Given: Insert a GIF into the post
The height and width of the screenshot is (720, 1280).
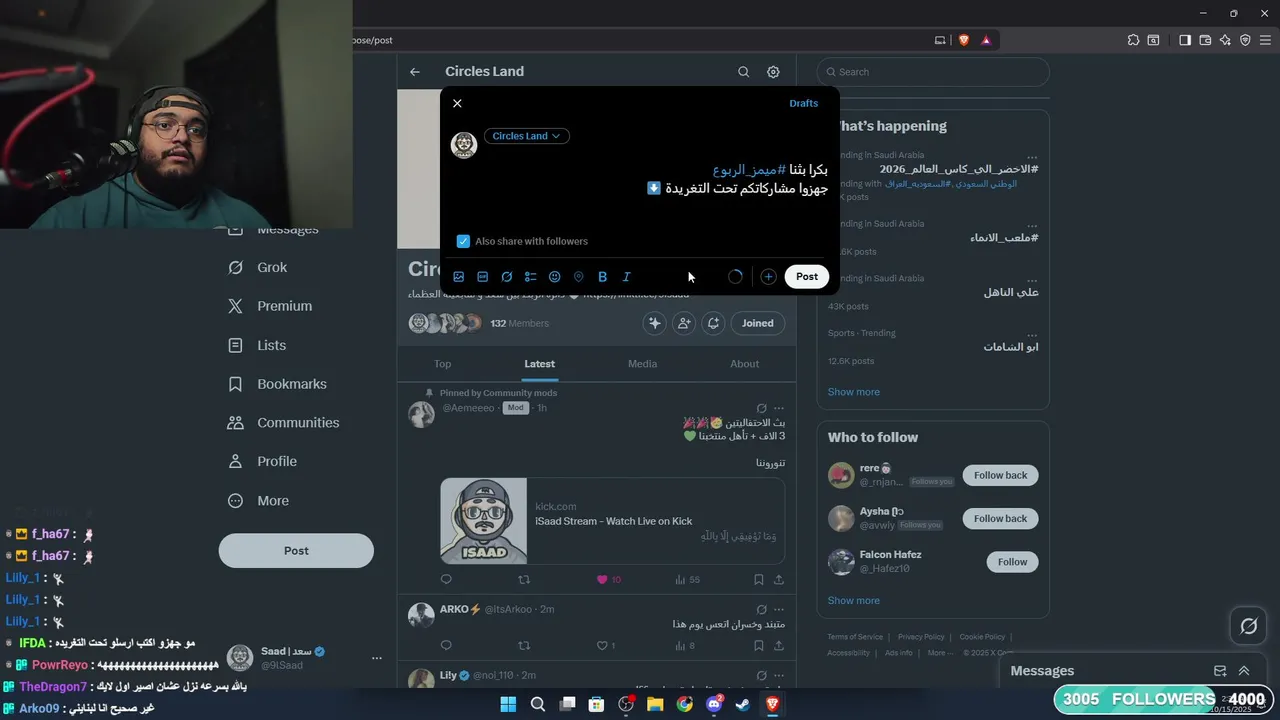Looking at the screenshot, I should [483, 277].
